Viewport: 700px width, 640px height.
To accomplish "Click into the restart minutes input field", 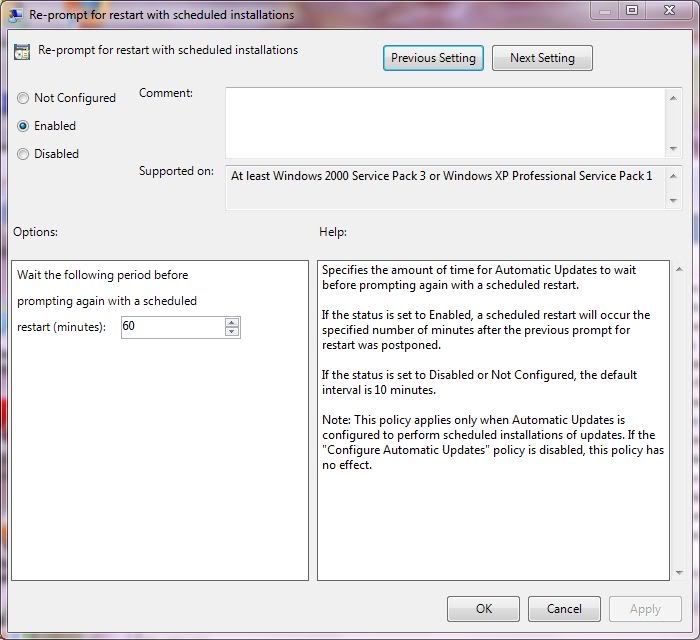I will [x=171, y=327].
